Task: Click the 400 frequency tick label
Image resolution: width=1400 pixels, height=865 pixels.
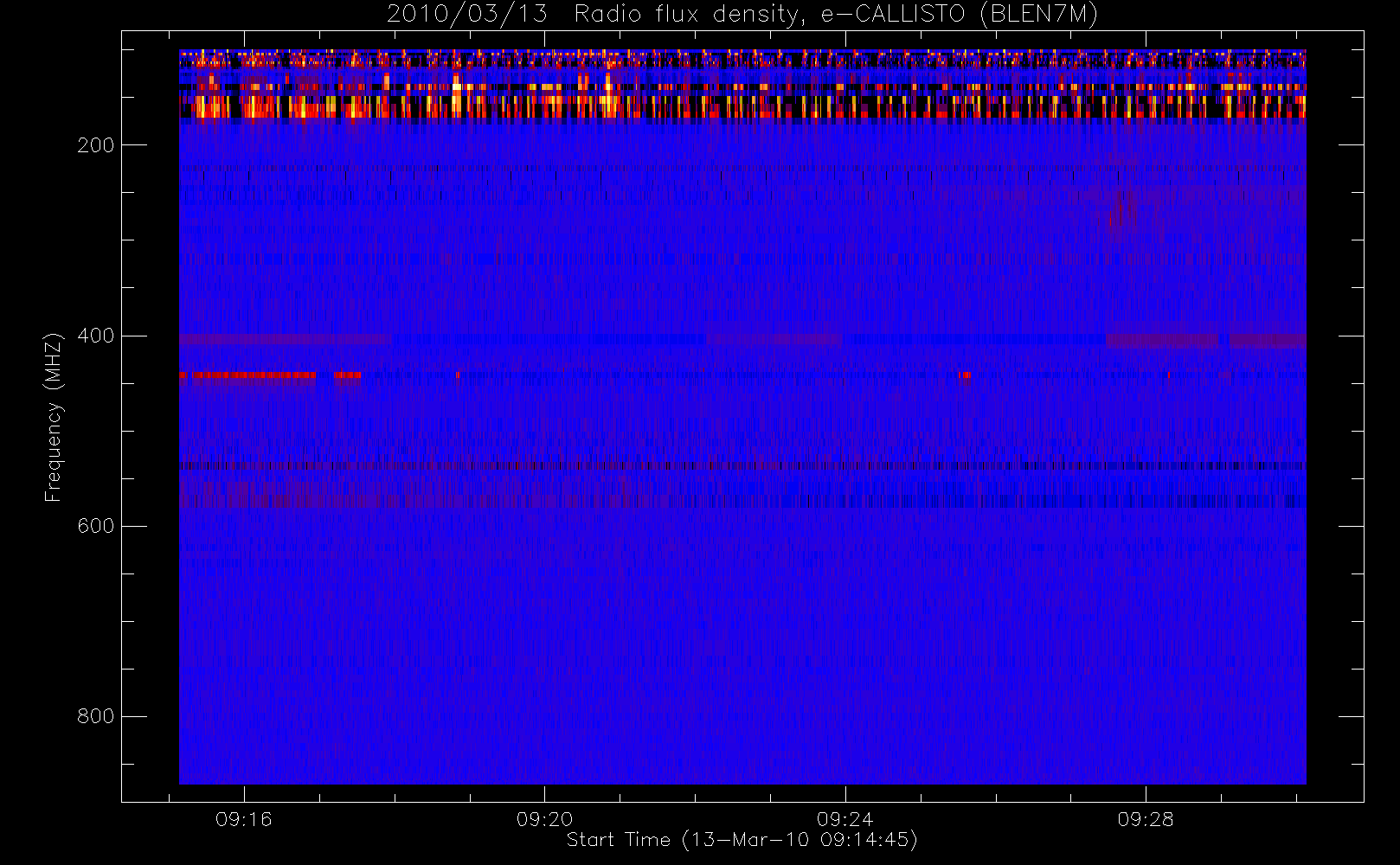Action: pyautogui.click(x=95, y=336)
